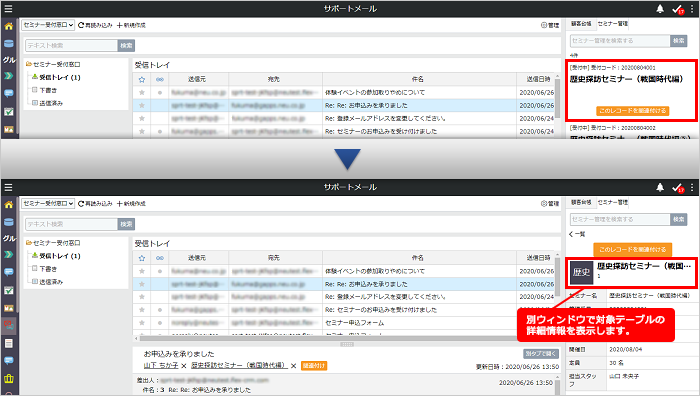Screen dimensions: 700x396
Task: Click the database sidebar icon in upper screenshot
Action: pyautogui.click(x=8, y=43)
